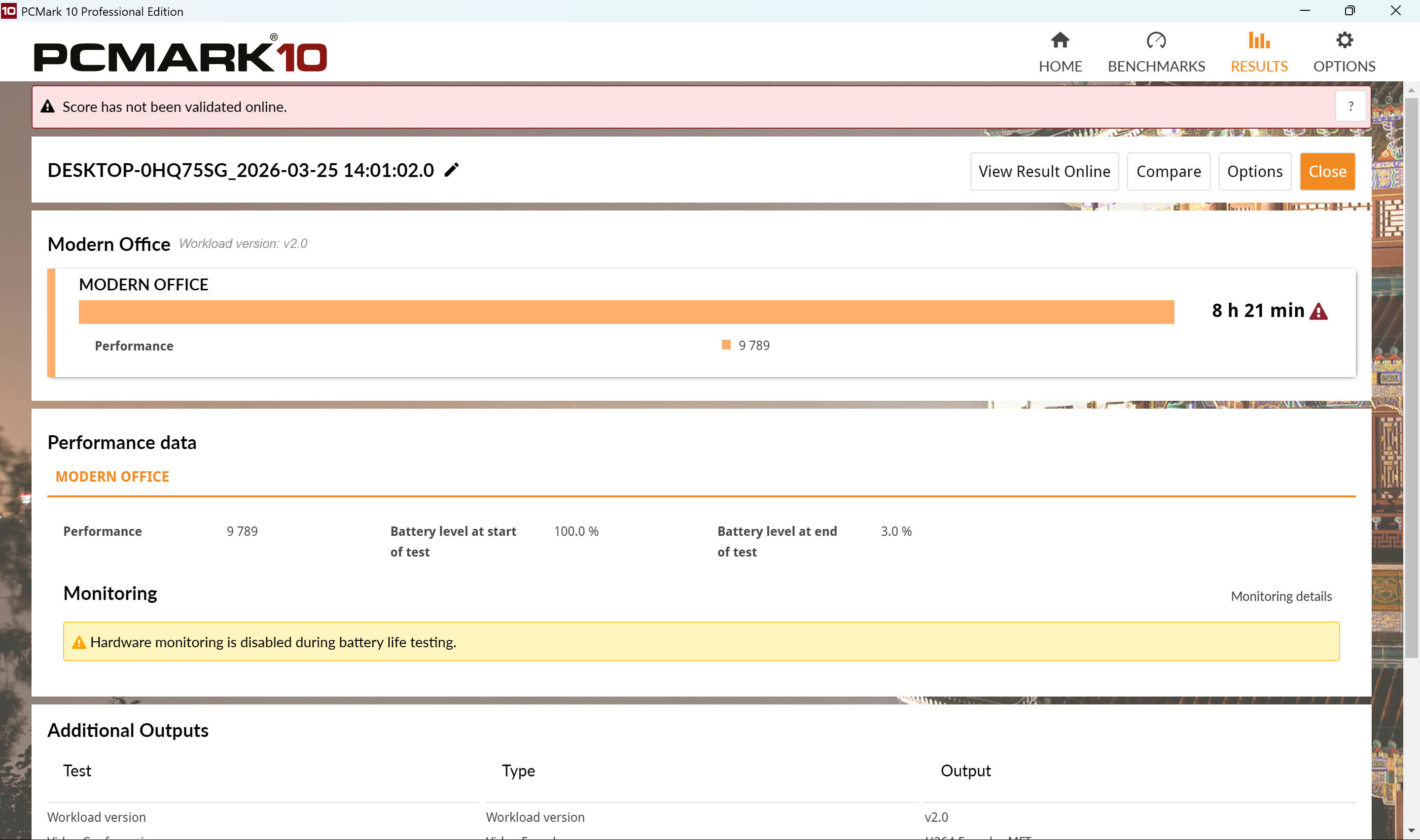
Task: Click the Battery level at end of test label
Action: tap(777, 541)
